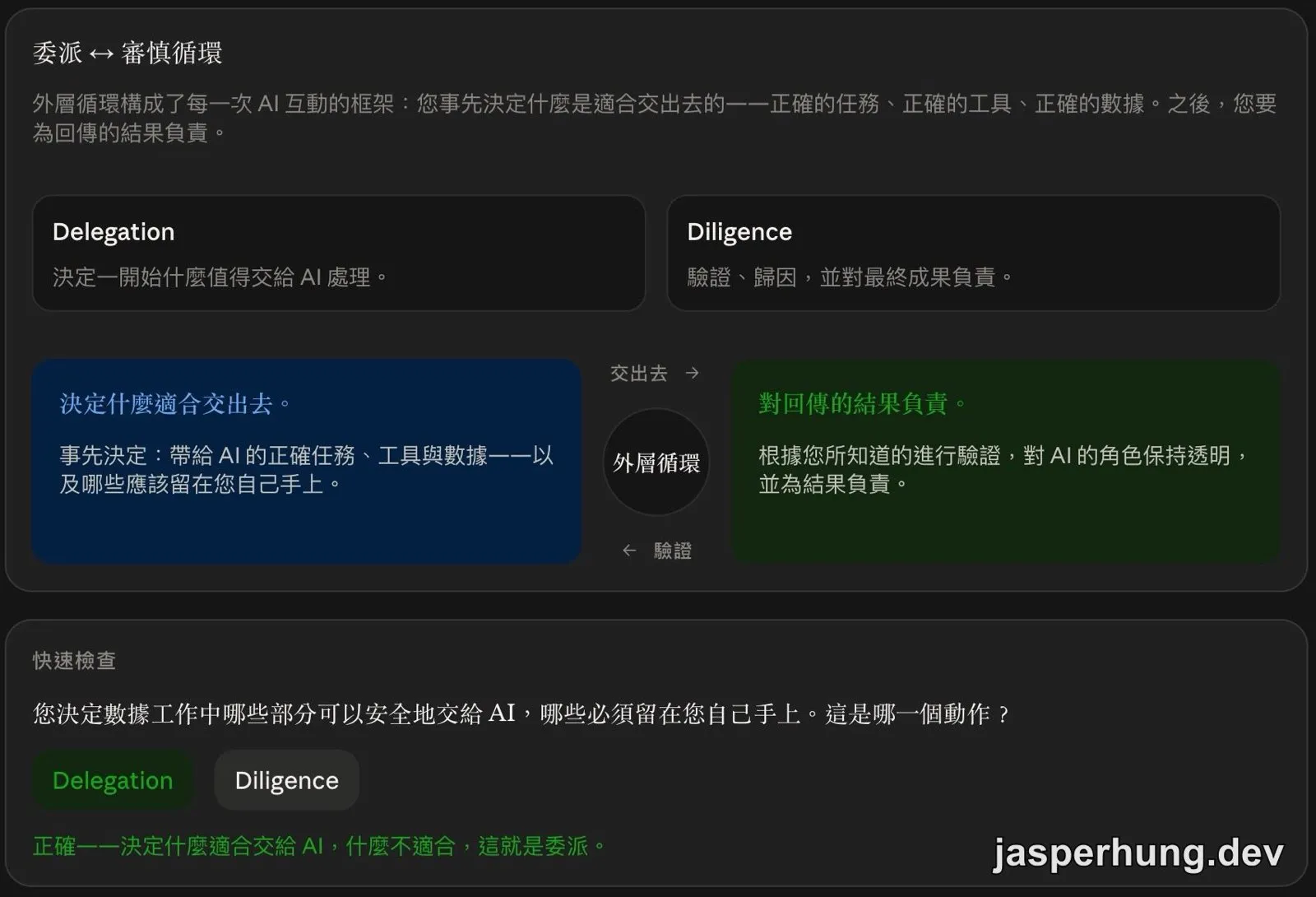Screen dimensions: 1316x897
Task: Open the Diligence card at top
Action: [973, 253]
